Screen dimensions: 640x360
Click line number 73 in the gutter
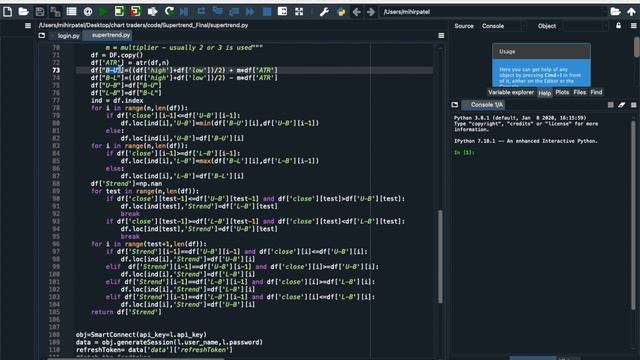[x=56, y=70]
